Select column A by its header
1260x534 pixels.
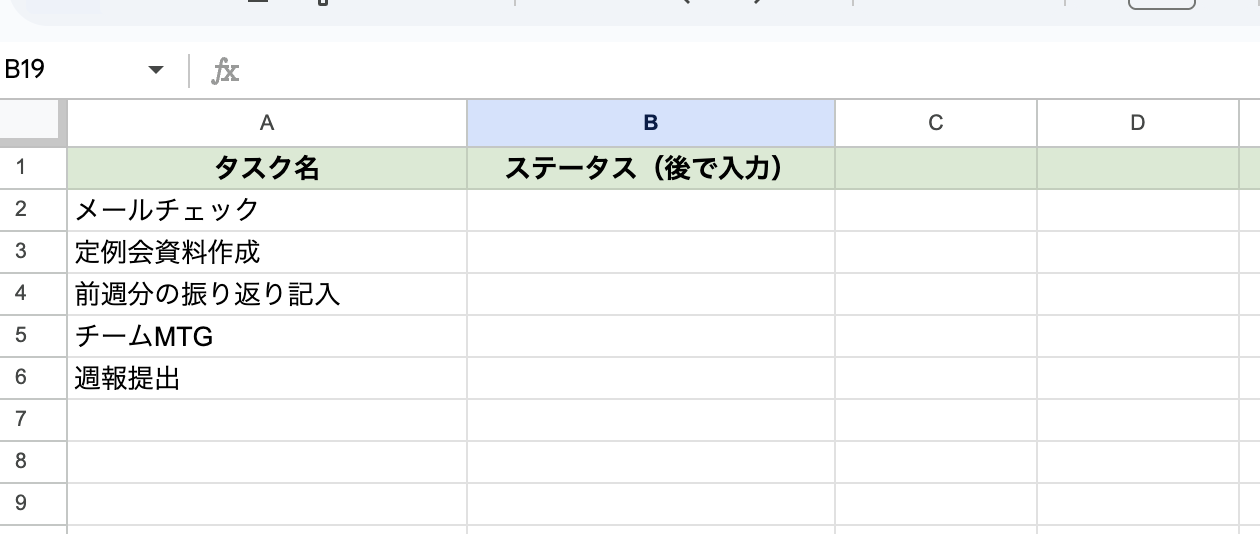pos(266,123)
